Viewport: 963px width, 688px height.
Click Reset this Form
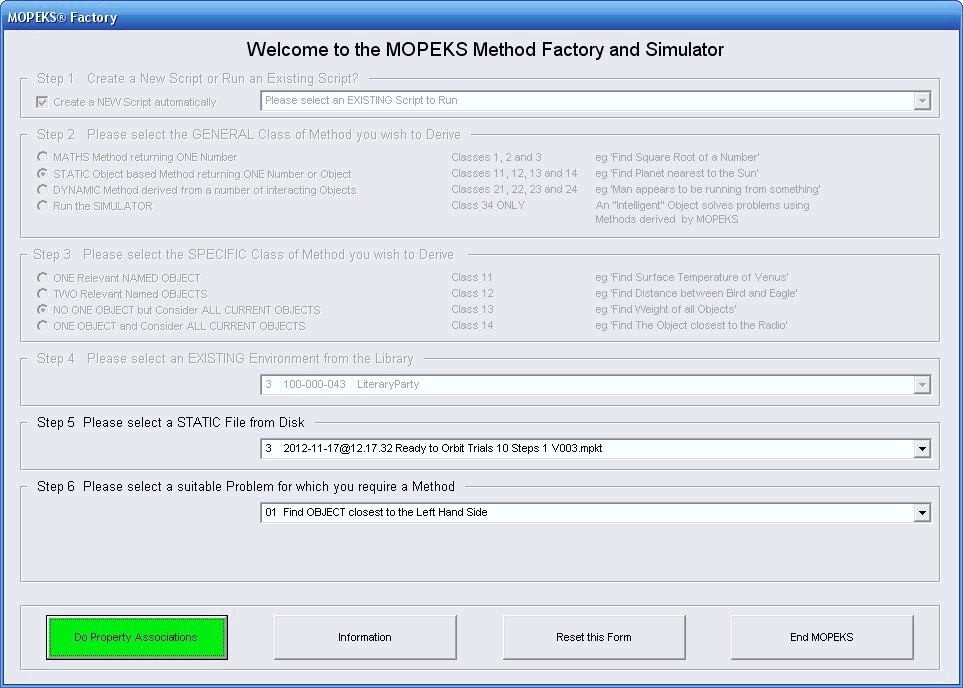[594, 637]
